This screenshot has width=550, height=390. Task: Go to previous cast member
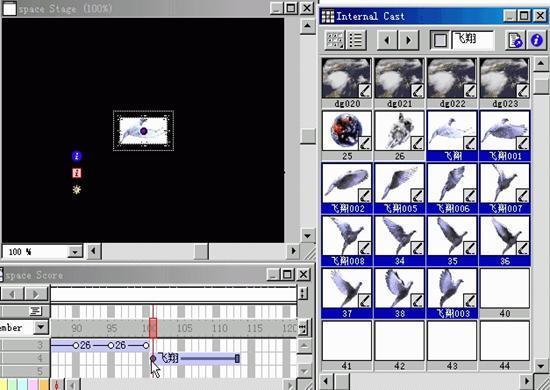click(x=387, y=40)
